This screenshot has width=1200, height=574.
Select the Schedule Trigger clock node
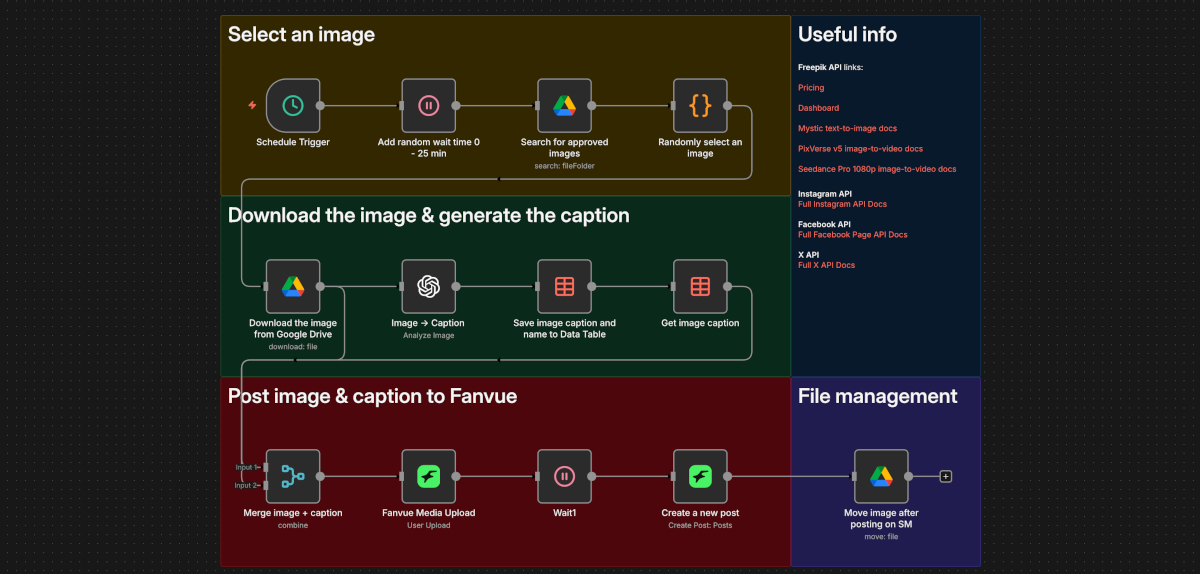coord(293,105)
